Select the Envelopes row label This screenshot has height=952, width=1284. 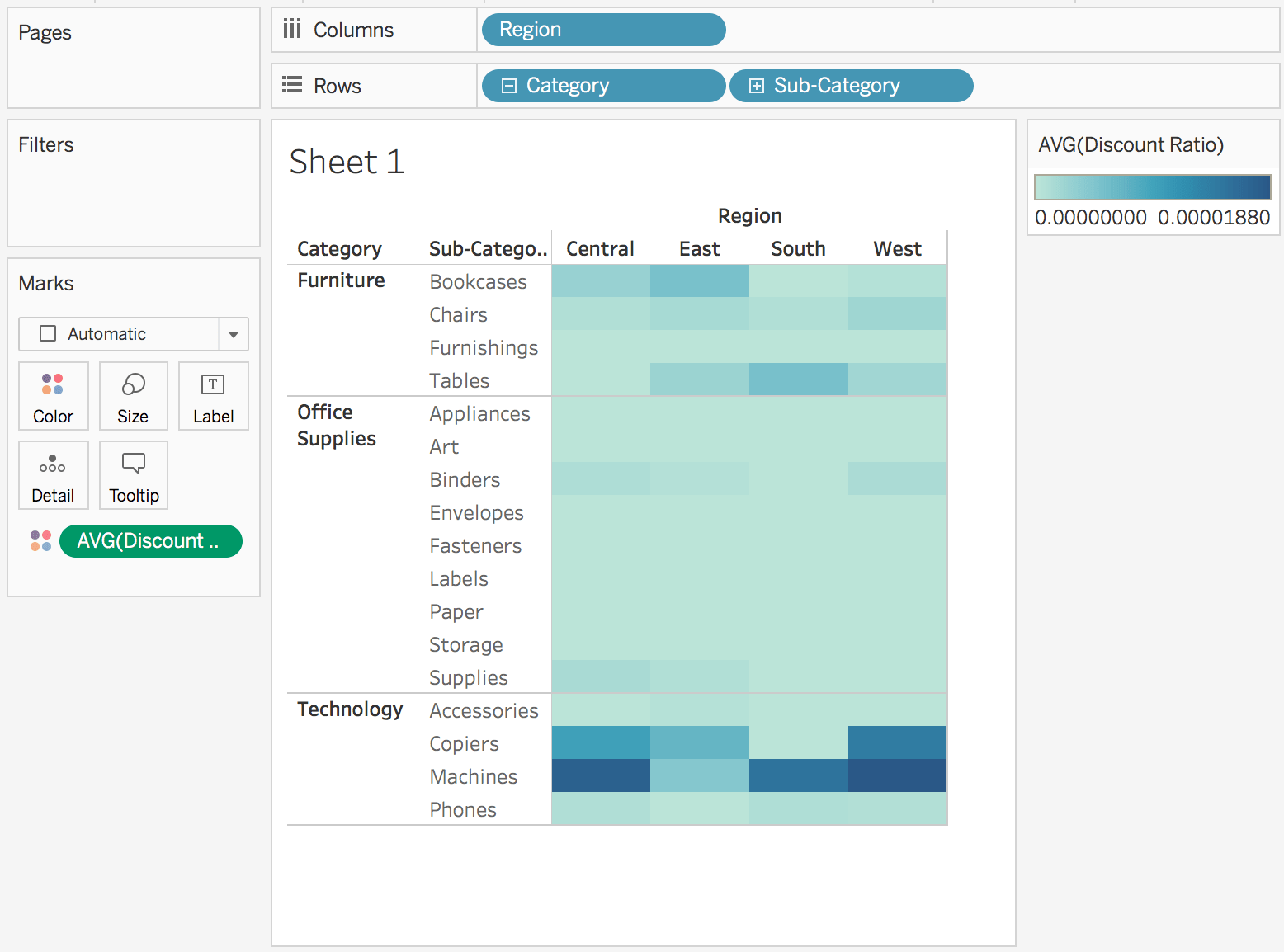tap(476, 512)
